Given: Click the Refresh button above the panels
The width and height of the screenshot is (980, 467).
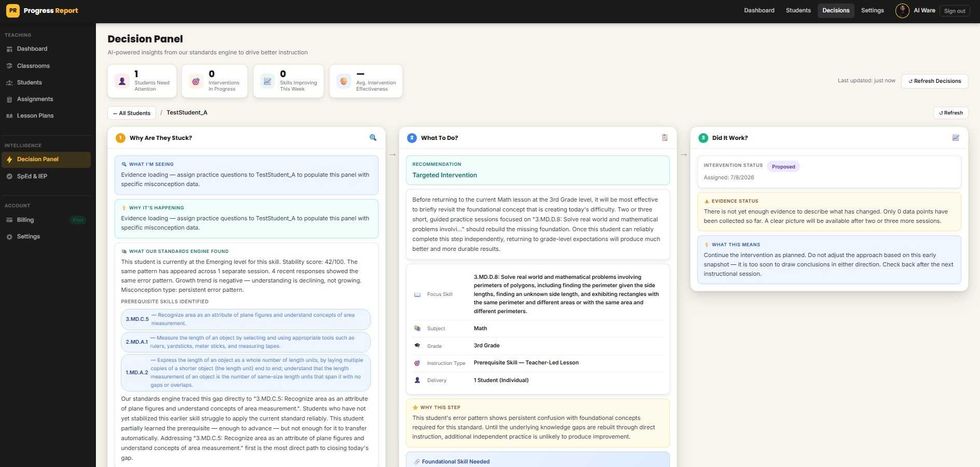Looking at the screenshot, I should pyautogui.click(x=951, y=113).
